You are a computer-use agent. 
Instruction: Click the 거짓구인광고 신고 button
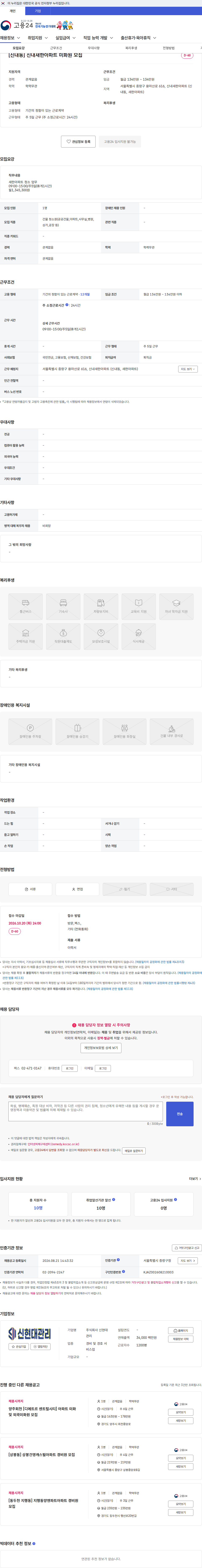[x=187, y=1248]
